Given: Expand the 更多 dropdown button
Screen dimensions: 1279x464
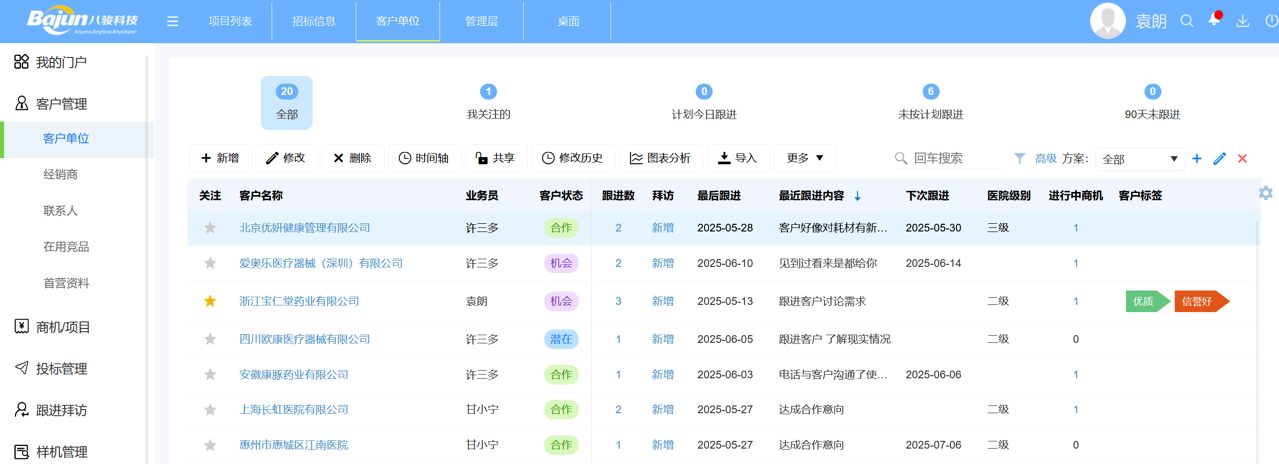Looking at the screenshot, I should (805, 158).
